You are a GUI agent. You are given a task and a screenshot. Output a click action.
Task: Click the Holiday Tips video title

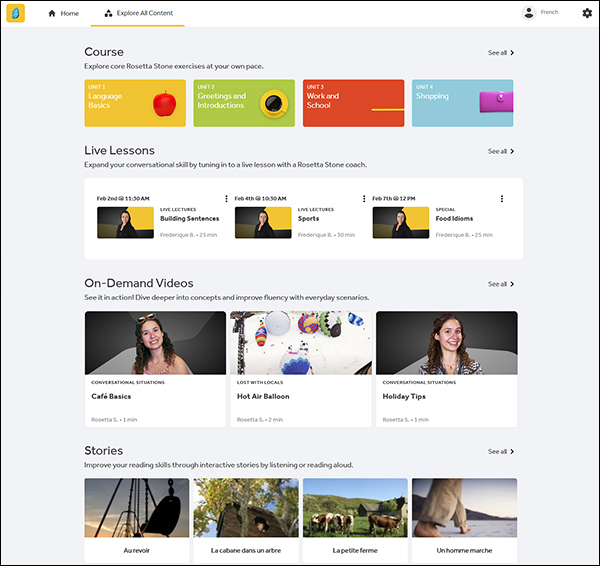(404, 397)
